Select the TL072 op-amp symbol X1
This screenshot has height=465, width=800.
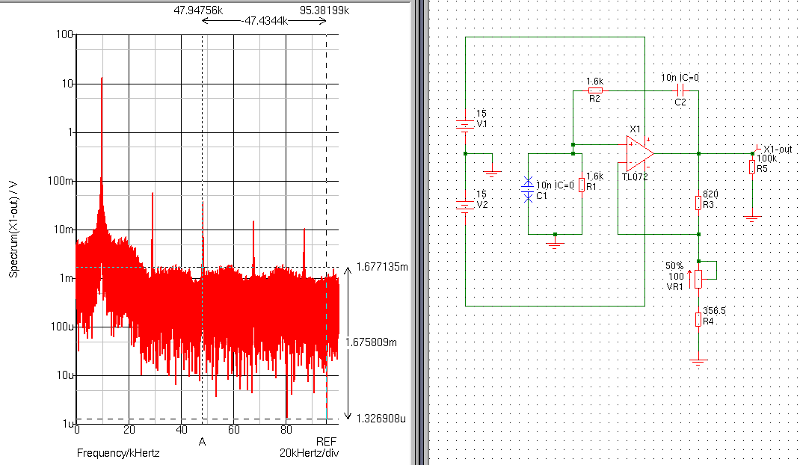pos(638,153)
